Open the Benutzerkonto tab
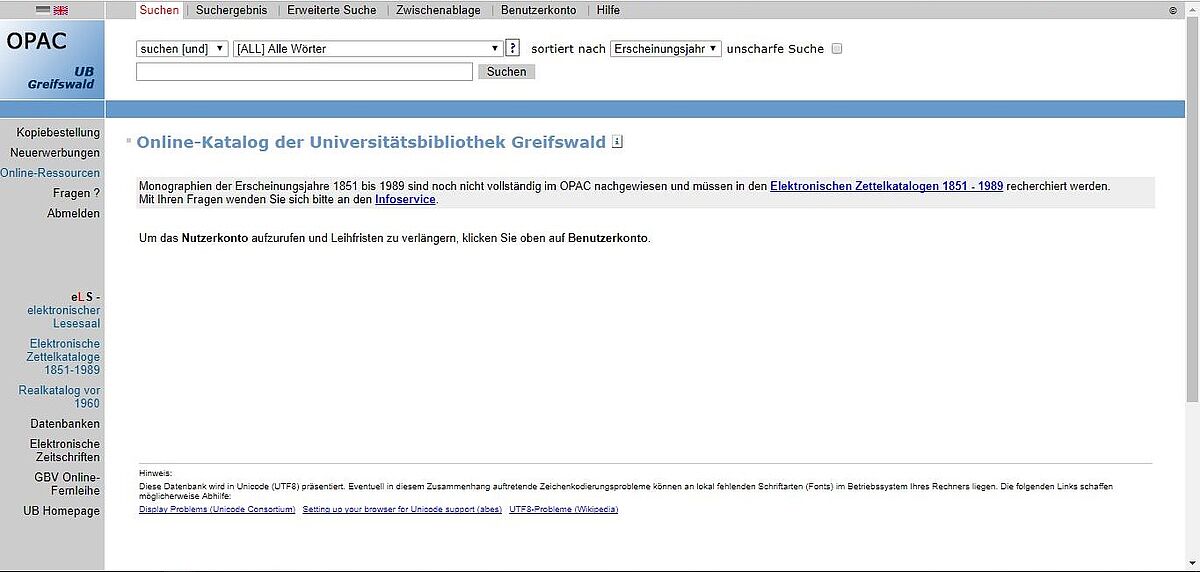The width and height of the screenshot is (1200, 572). point(538,10)
